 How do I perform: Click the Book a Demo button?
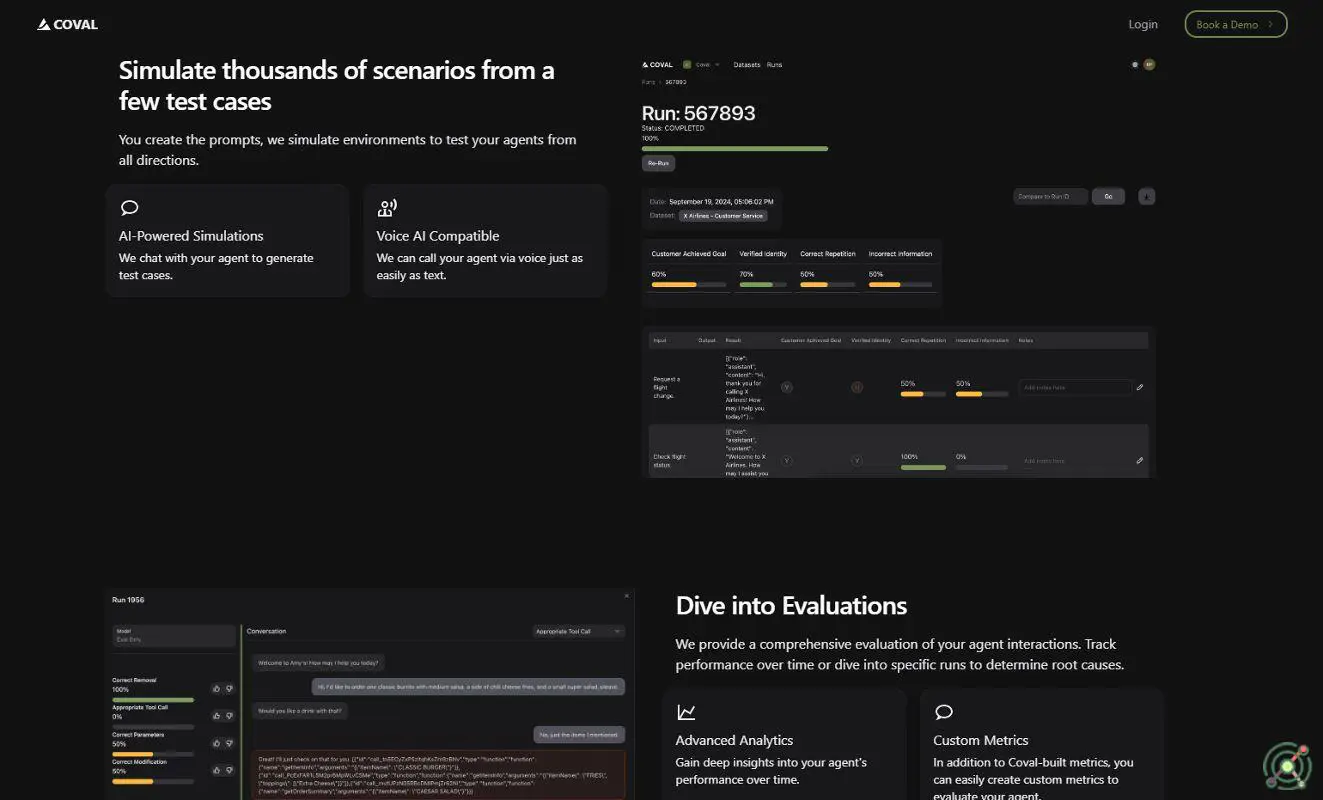point(1234,24)
